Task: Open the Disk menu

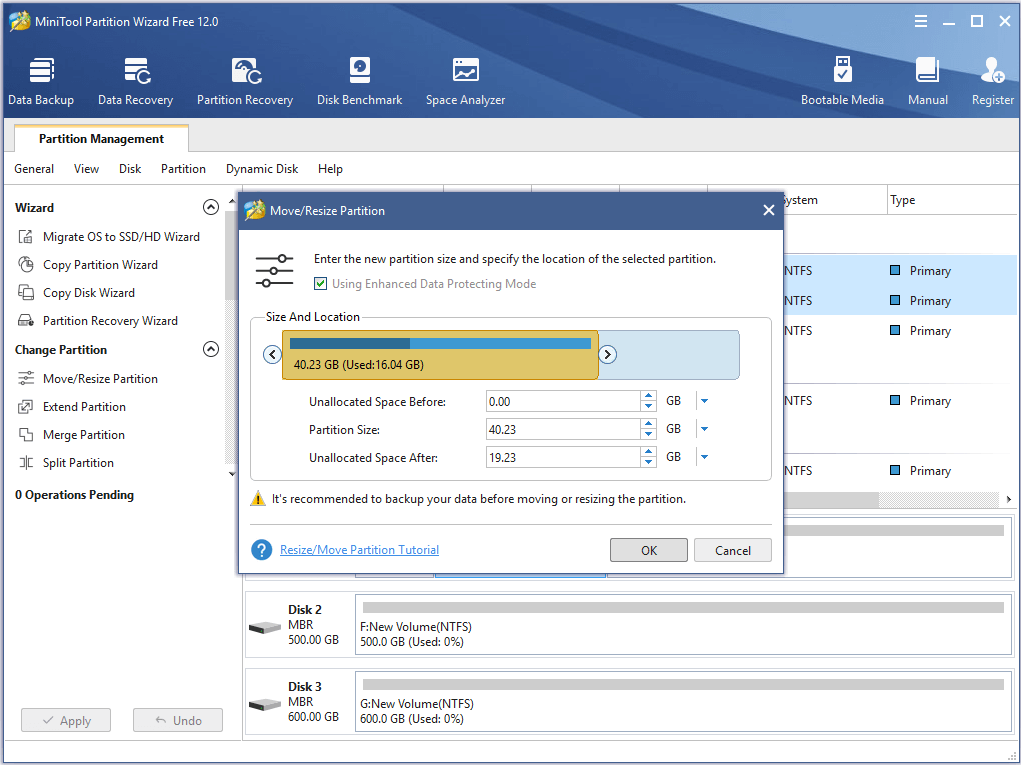Action: click(x=130, y=169)
